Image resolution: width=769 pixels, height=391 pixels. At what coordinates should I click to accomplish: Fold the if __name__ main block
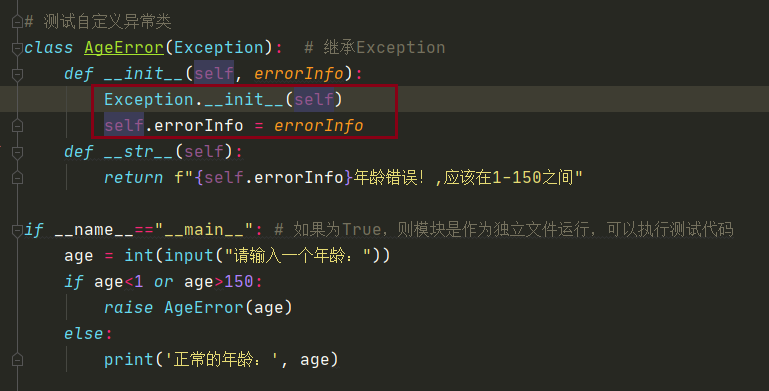coord(17,230)
